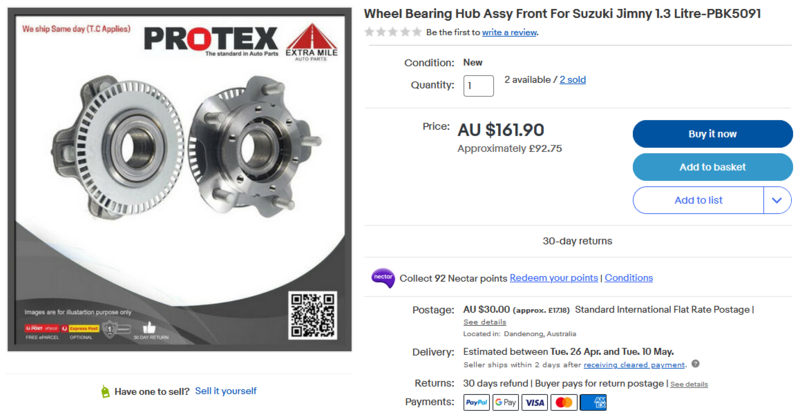
Task: Click the Buy it now button
Action: [x=713, y=134]
